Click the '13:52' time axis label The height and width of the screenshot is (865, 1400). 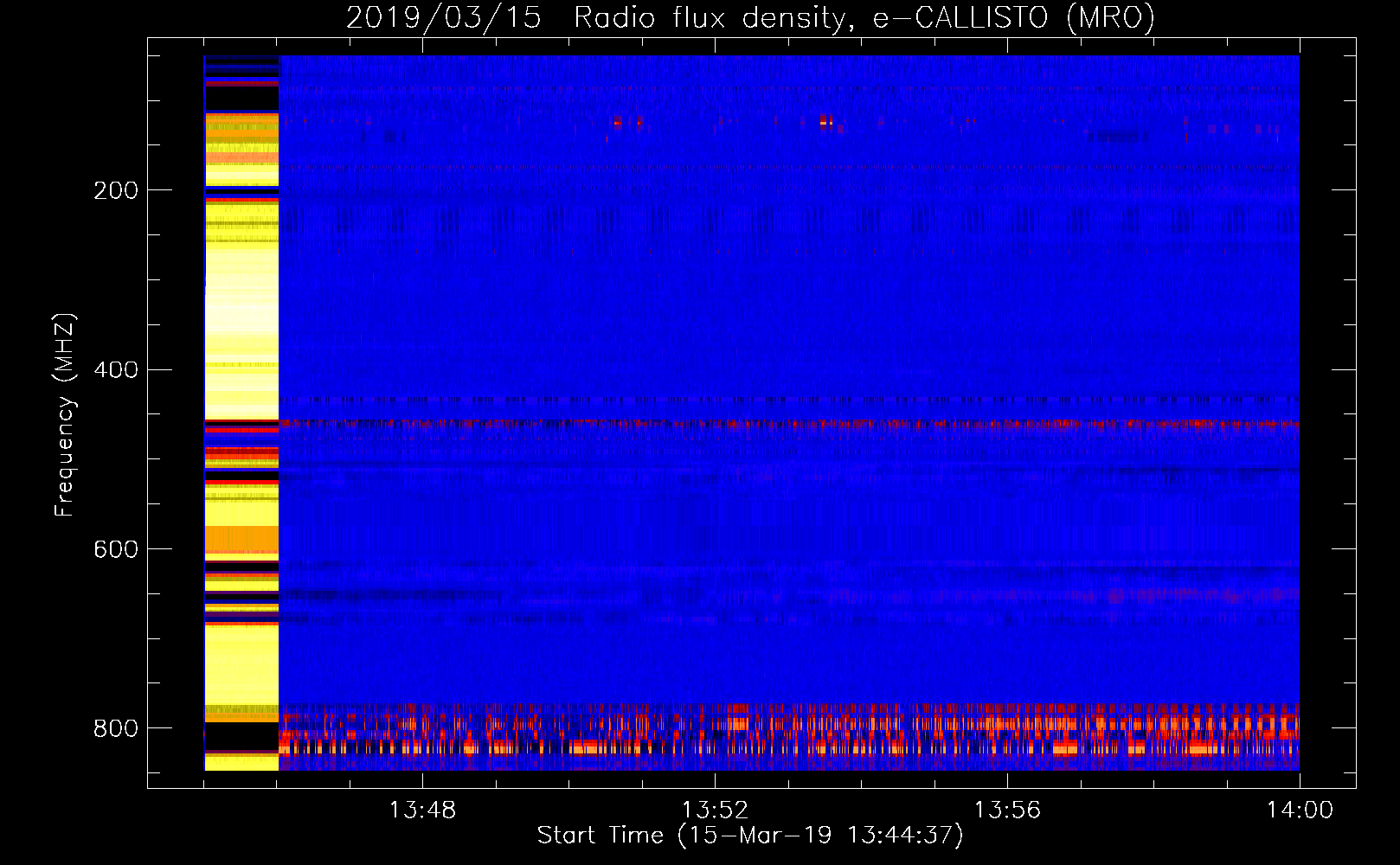click(715, 811)
